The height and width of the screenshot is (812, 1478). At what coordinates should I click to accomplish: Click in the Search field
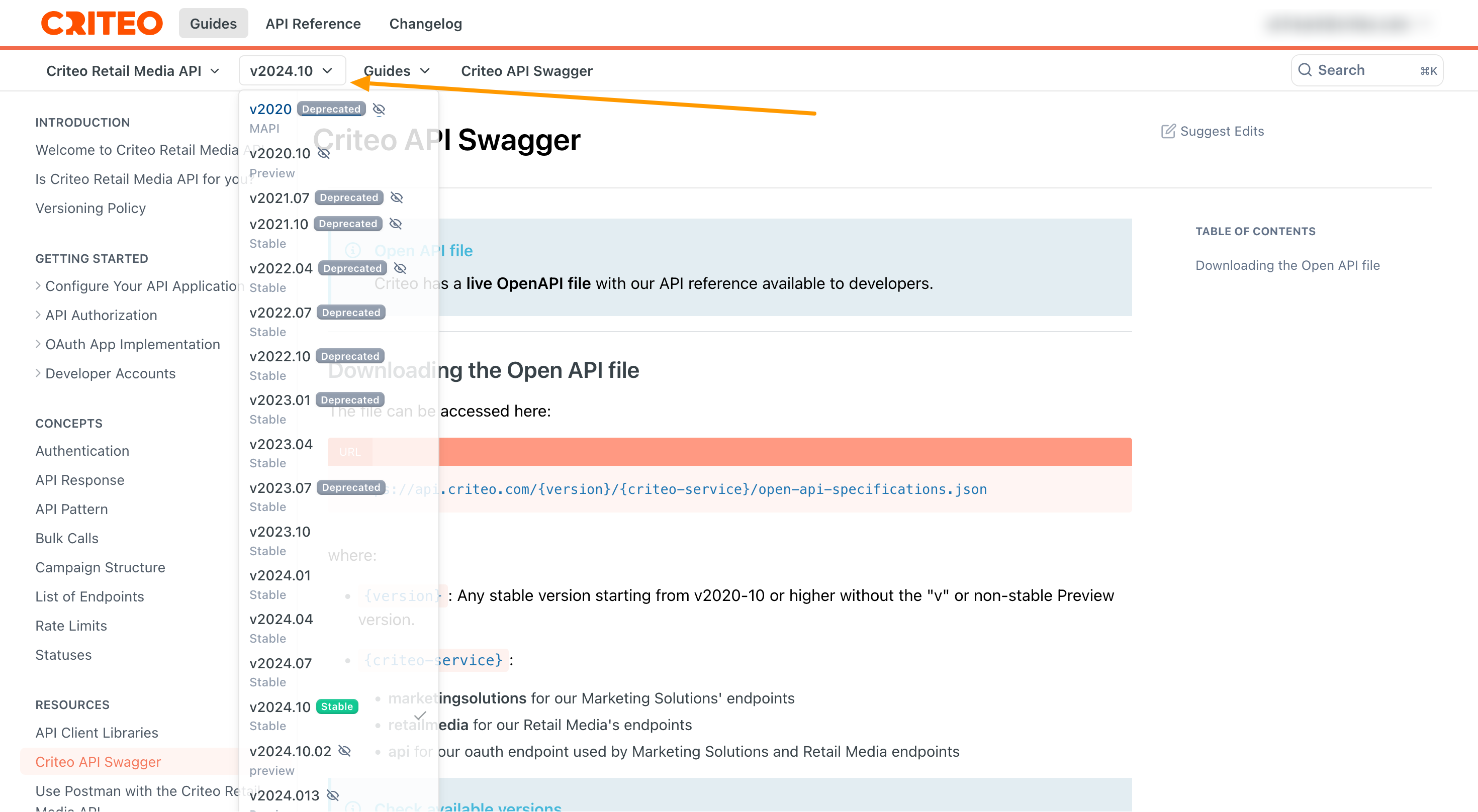pyautogui.click(x=1367, y=70)
